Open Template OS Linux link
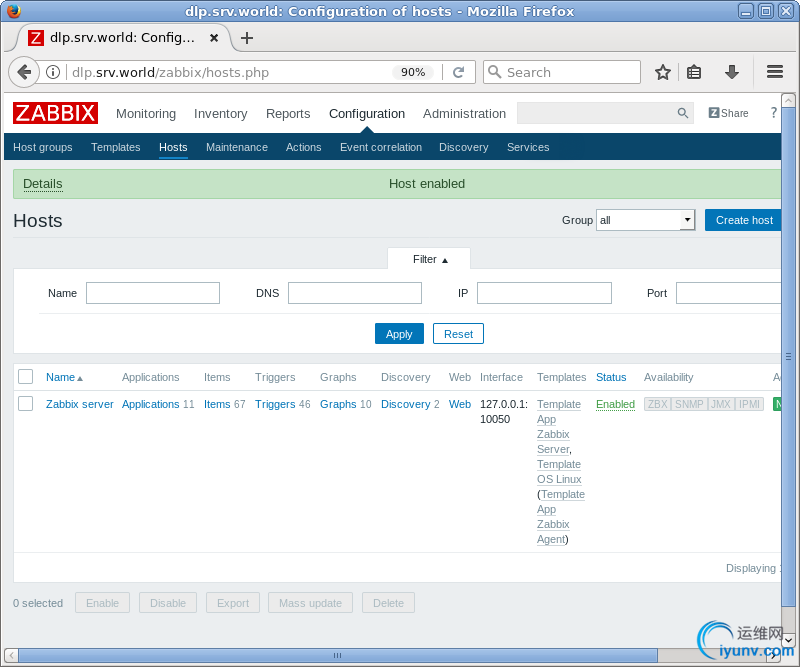 click(559, 472)
